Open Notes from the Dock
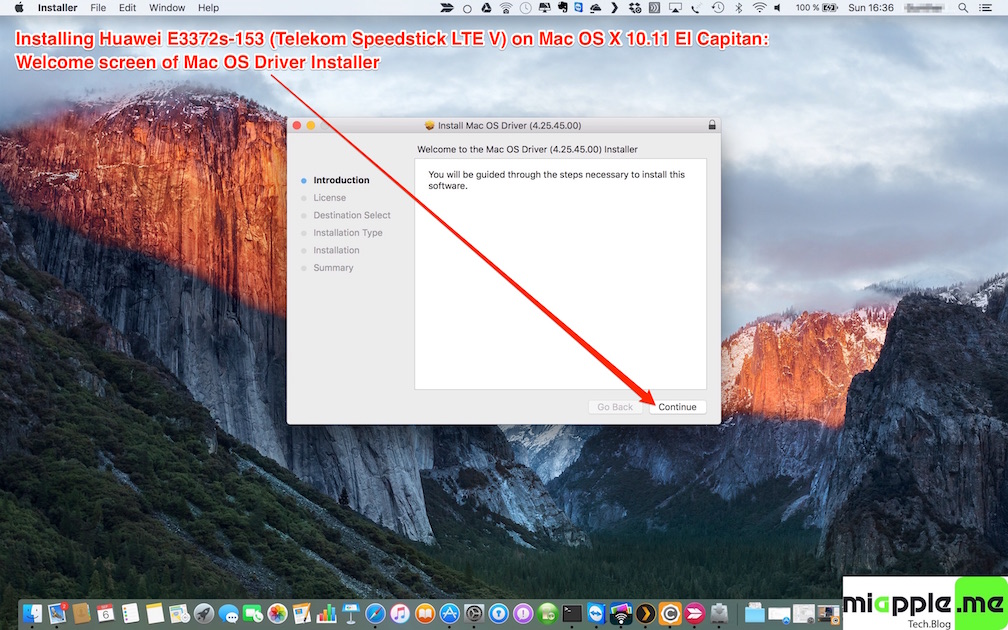The image size is (1008, 630). tap(155, 613)
